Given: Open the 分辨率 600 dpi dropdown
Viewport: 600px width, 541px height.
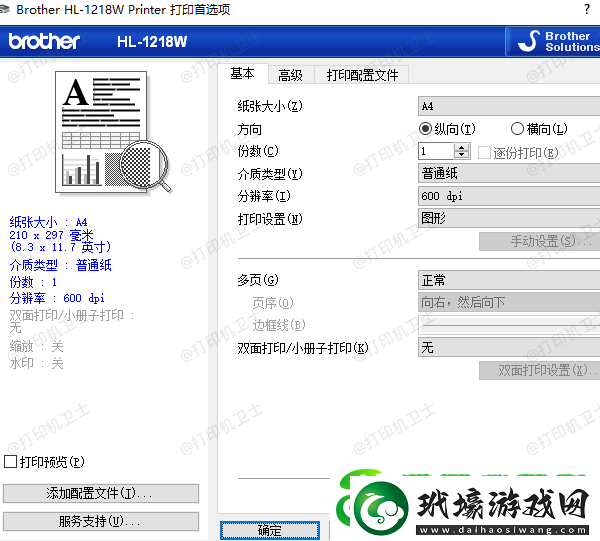Looking at the screenshot, I should (x=509, y=196).
